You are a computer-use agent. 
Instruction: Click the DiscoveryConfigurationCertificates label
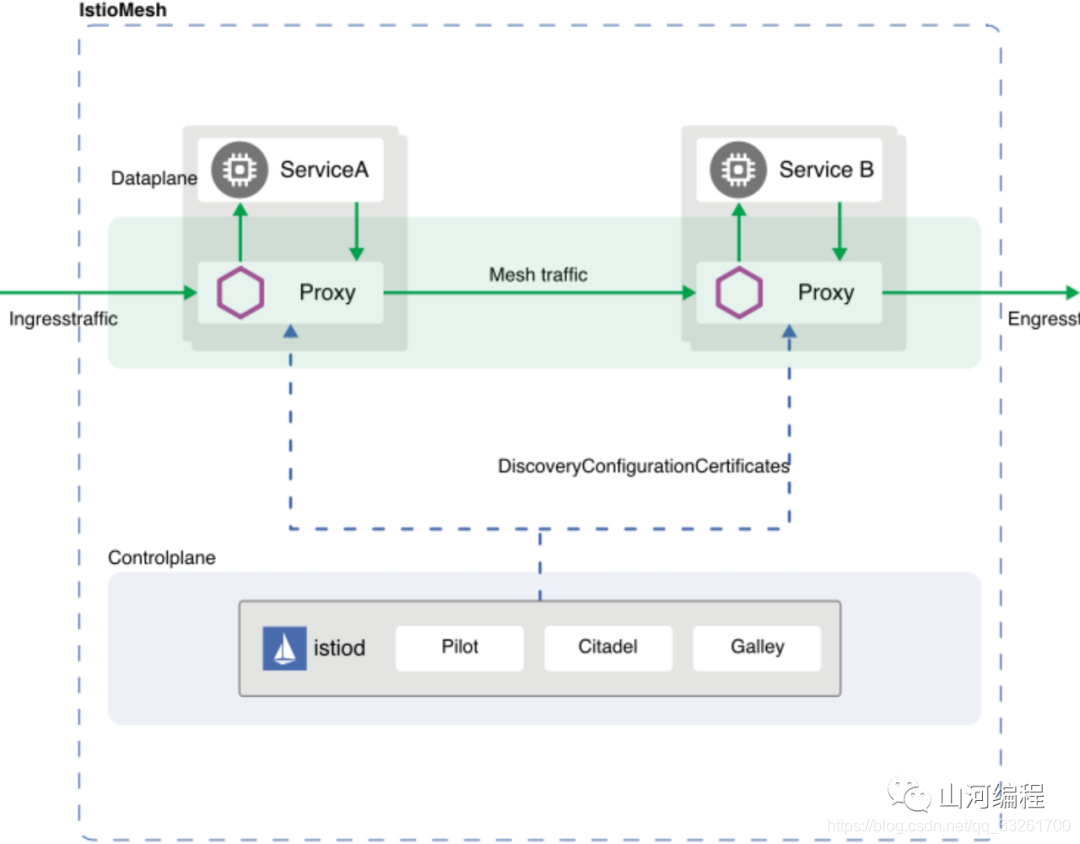pos(643,466)
